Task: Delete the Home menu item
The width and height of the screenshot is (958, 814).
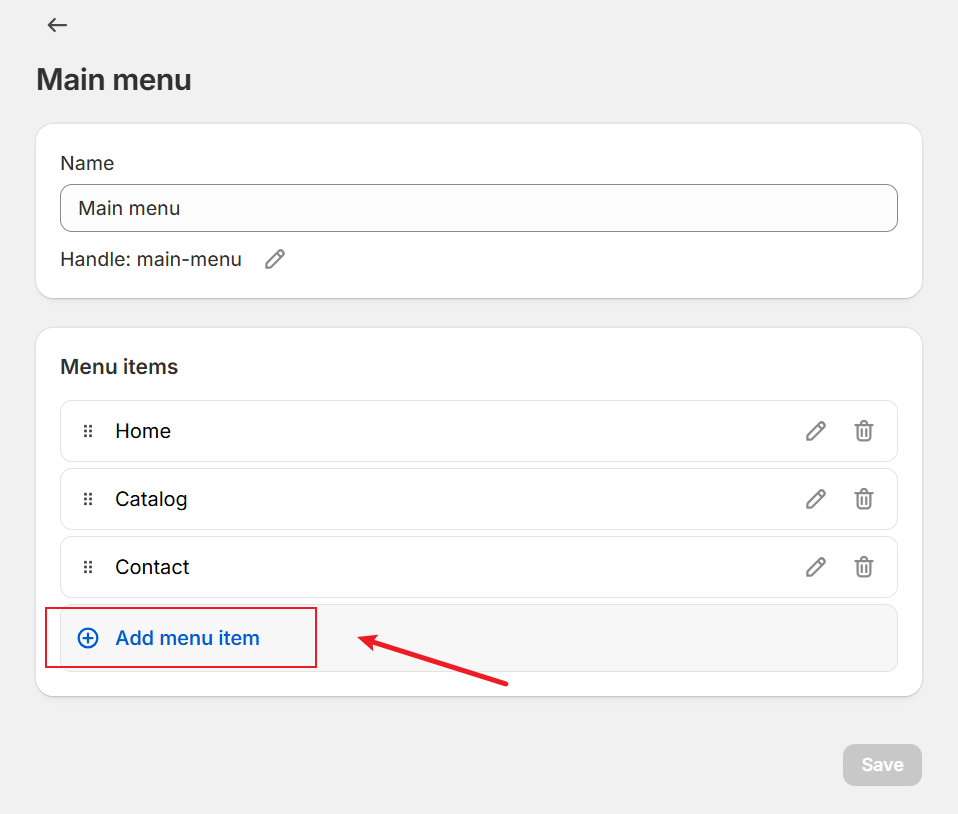Action: click(863, 431)
